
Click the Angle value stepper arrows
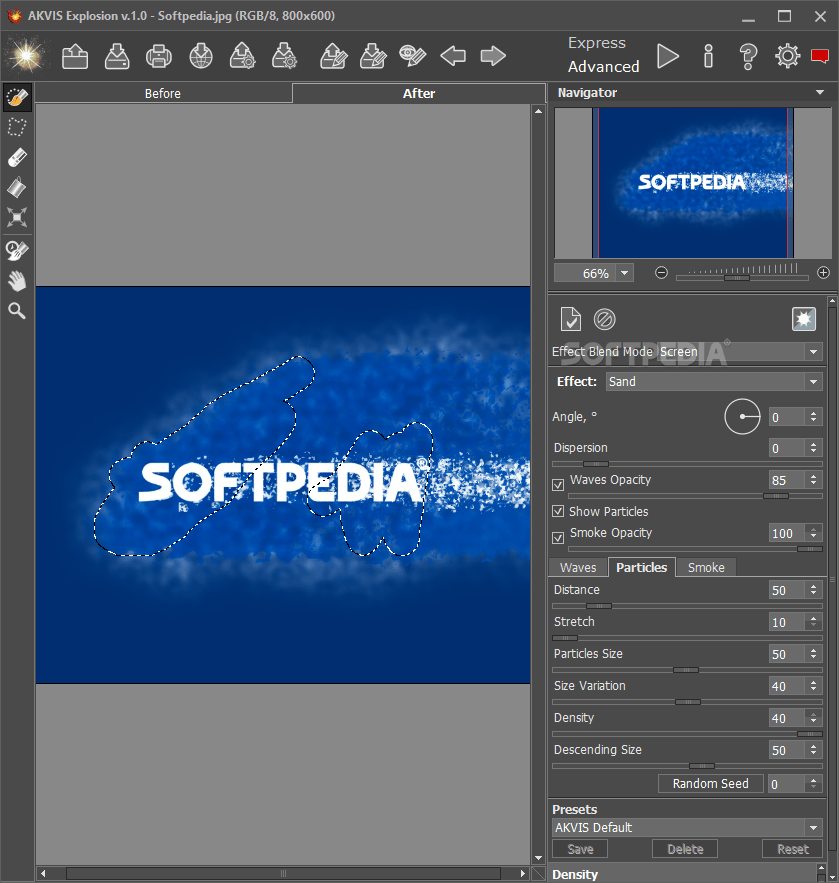click(x=814, y=417)
